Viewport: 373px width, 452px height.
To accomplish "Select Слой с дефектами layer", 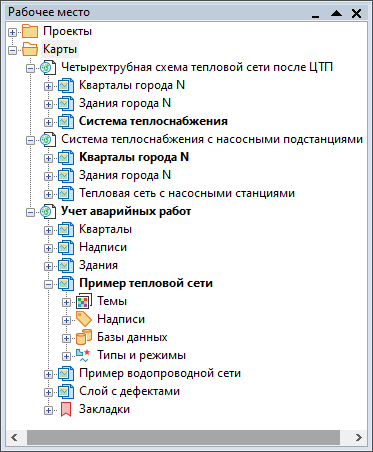I will pos(129,391).
